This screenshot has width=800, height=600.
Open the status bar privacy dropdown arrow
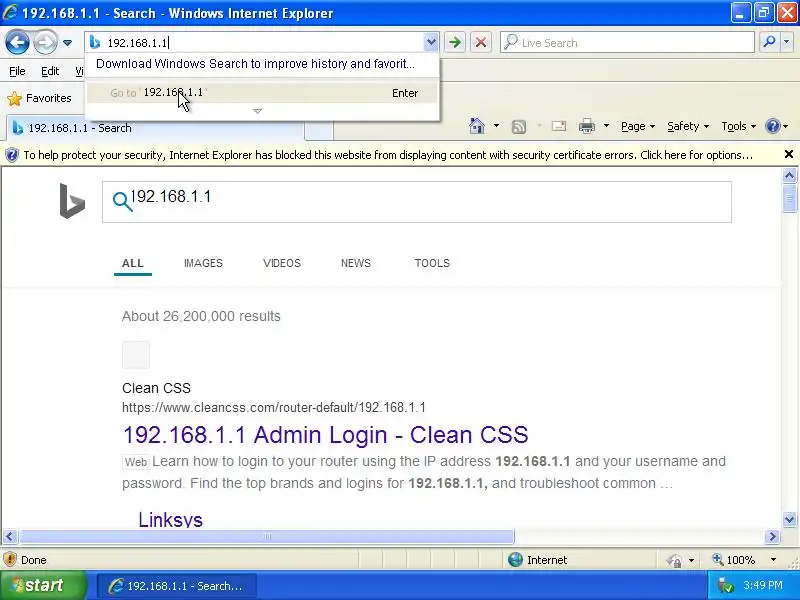pyautogui.click(x=691, y=560)
